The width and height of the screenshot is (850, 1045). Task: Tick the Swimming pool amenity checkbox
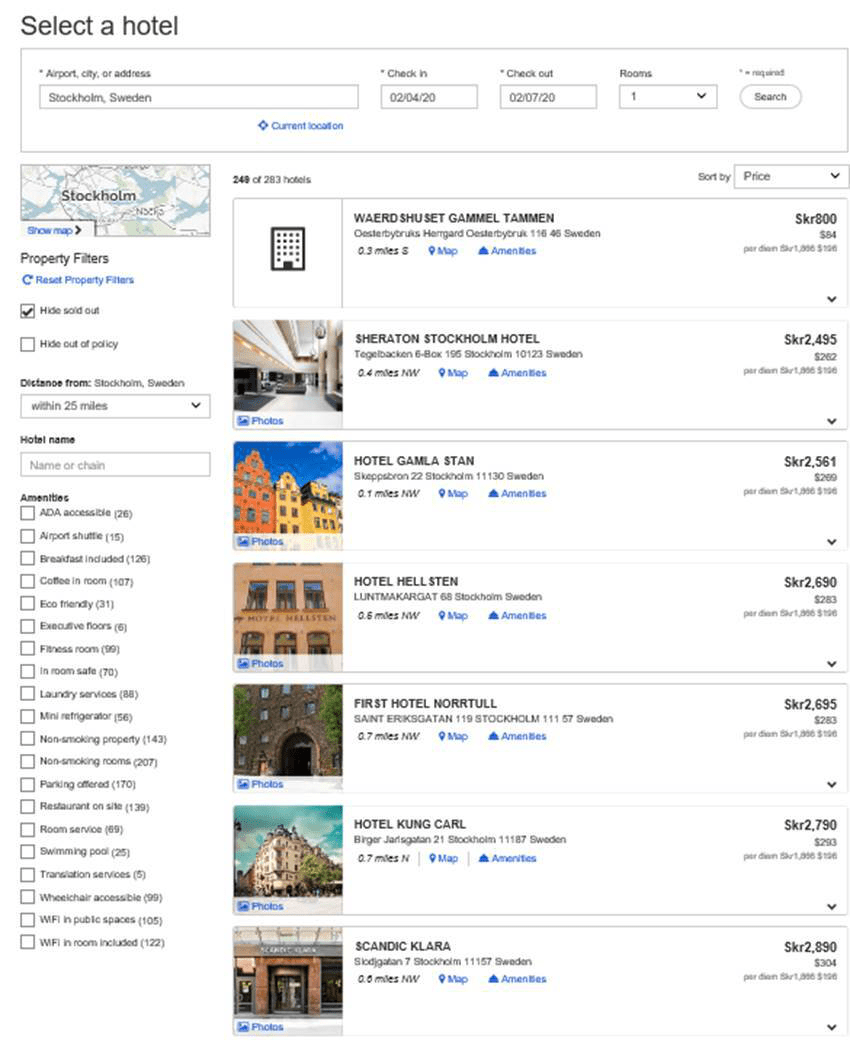(28, 852)
